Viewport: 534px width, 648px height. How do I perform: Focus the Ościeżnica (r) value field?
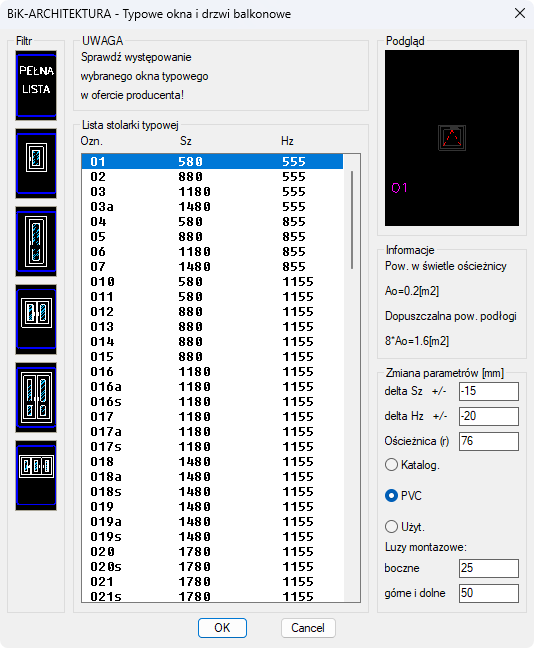[489, 441]
